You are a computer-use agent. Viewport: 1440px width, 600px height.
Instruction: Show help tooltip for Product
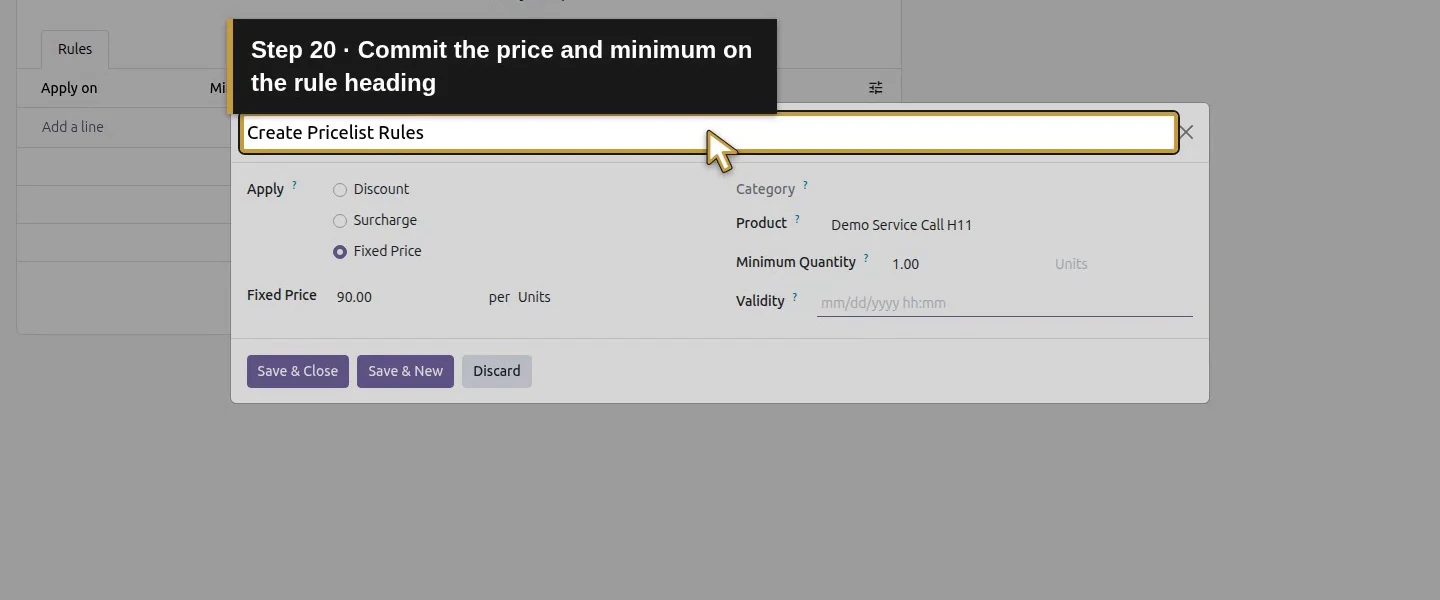(x=797, y=219)
